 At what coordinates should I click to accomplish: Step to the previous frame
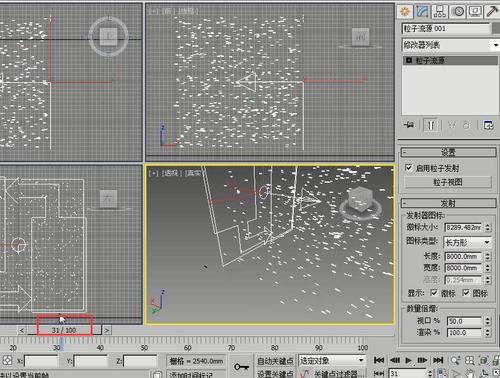[x=395, y=360]
